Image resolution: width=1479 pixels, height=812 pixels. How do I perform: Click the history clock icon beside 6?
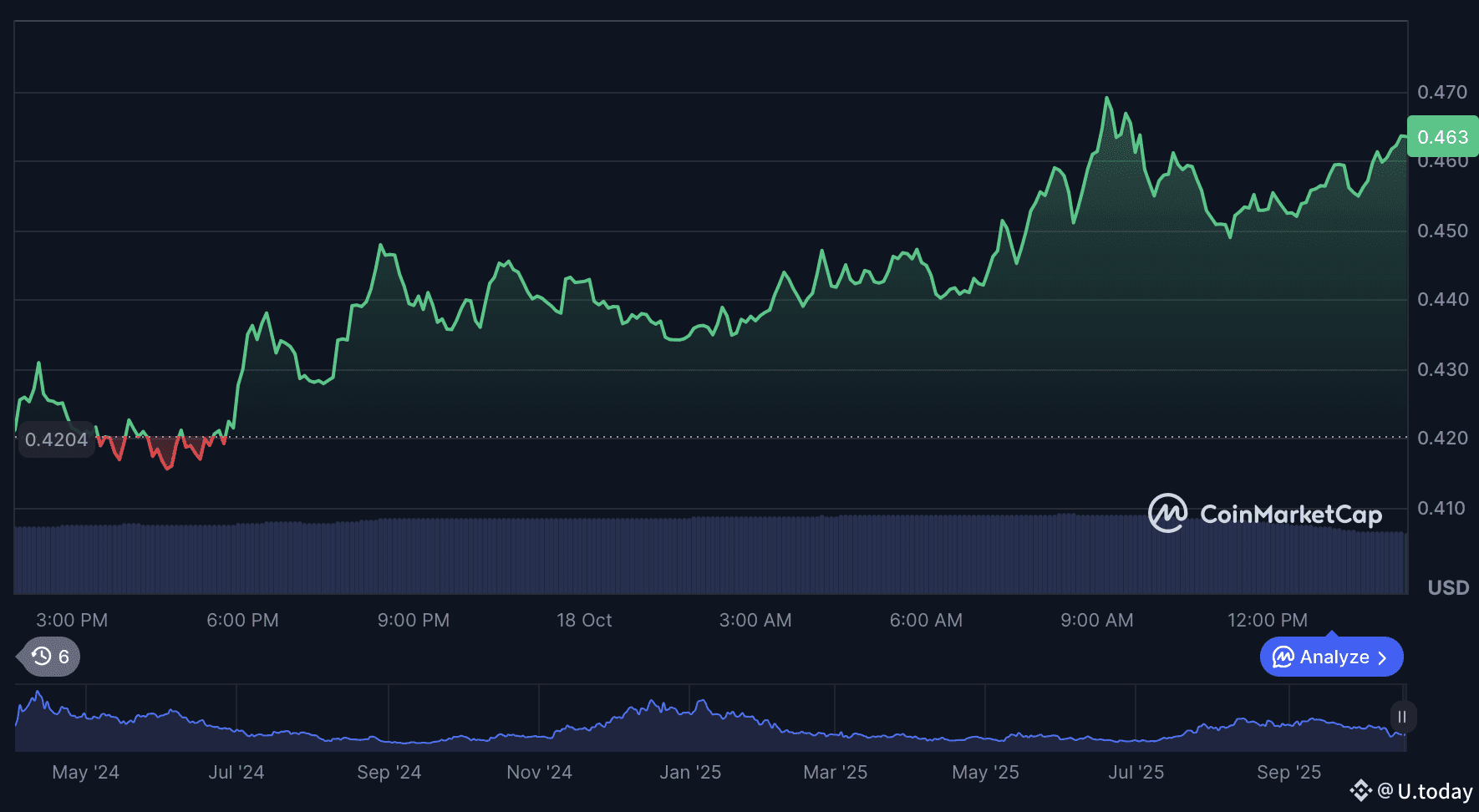[41, 657]
